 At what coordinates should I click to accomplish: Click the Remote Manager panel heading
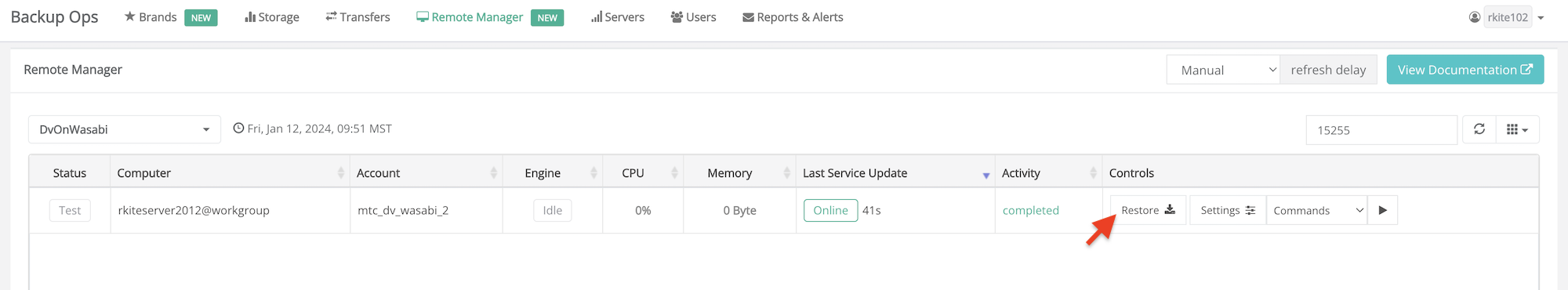point(73,70)
